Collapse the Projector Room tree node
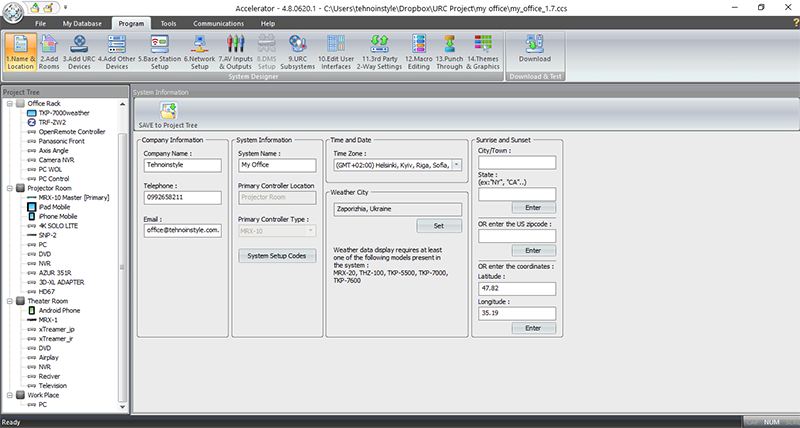800x428 pixels. (x=9, y=188)
